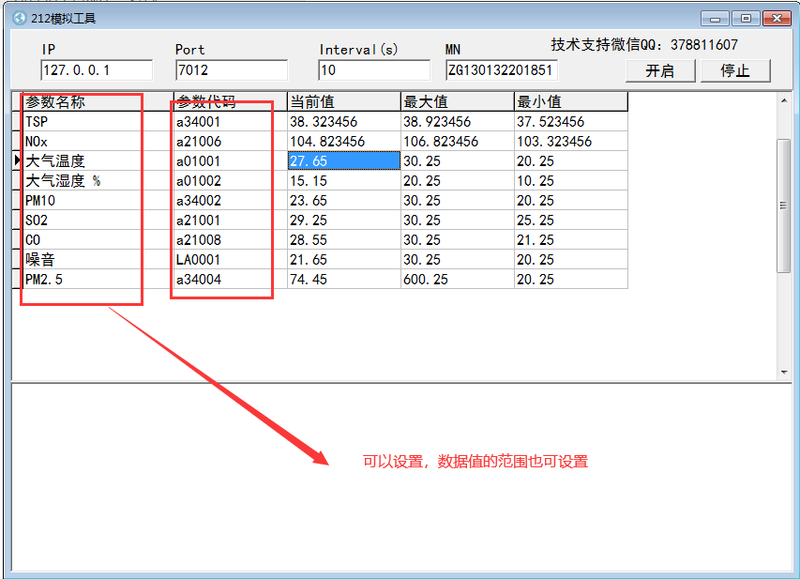Click the 开启 button

click(660, 70)
